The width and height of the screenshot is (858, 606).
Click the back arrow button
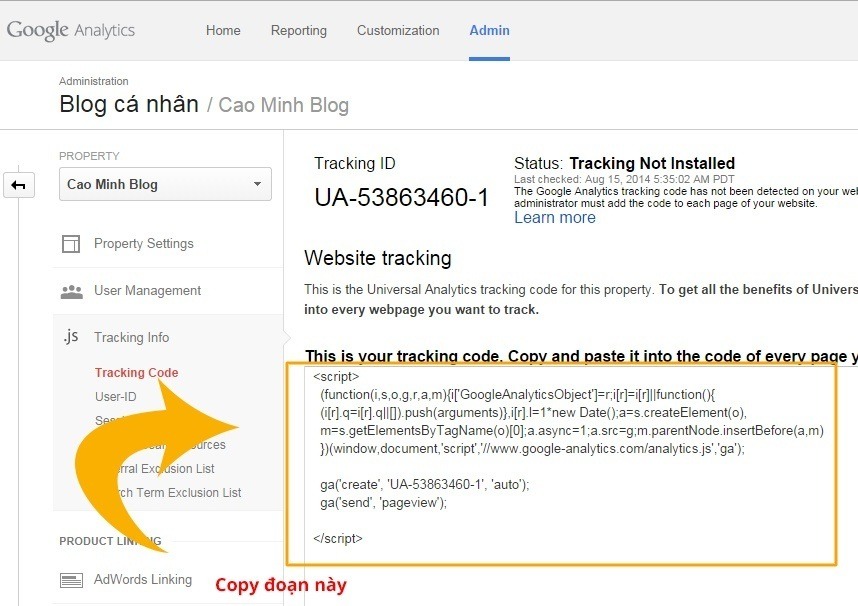click(x=19, y=185)
